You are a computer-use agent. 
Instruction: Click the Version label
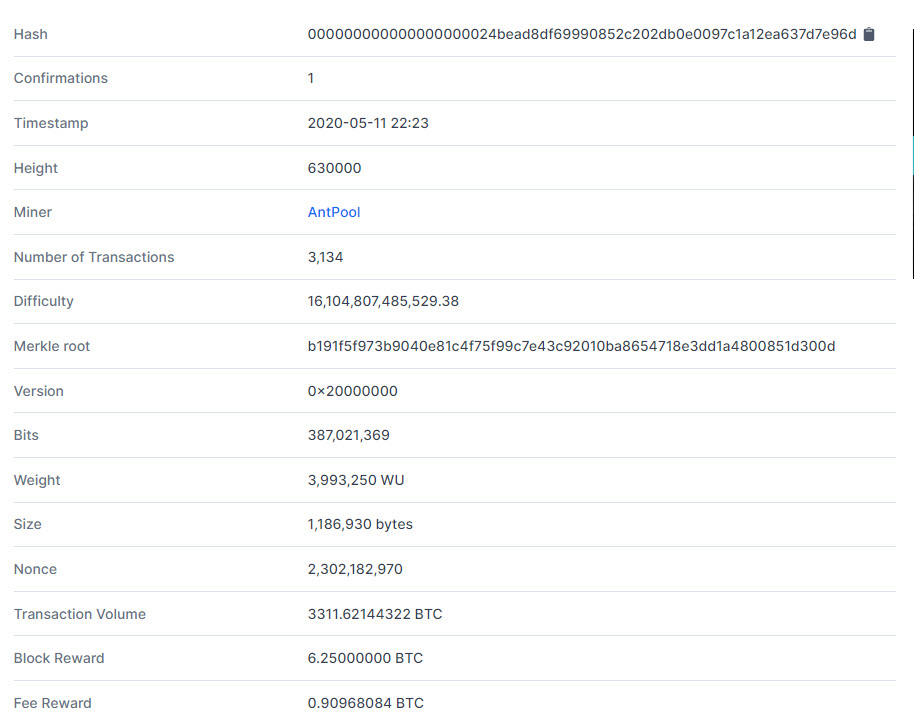38,391
